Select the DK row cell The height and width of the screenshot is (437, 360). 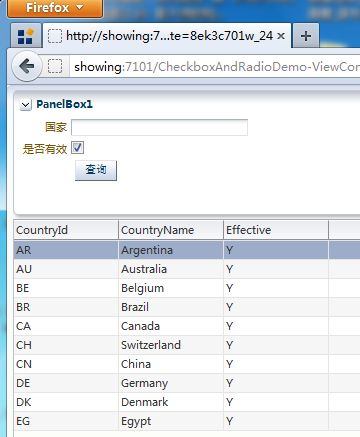(66, 402)
